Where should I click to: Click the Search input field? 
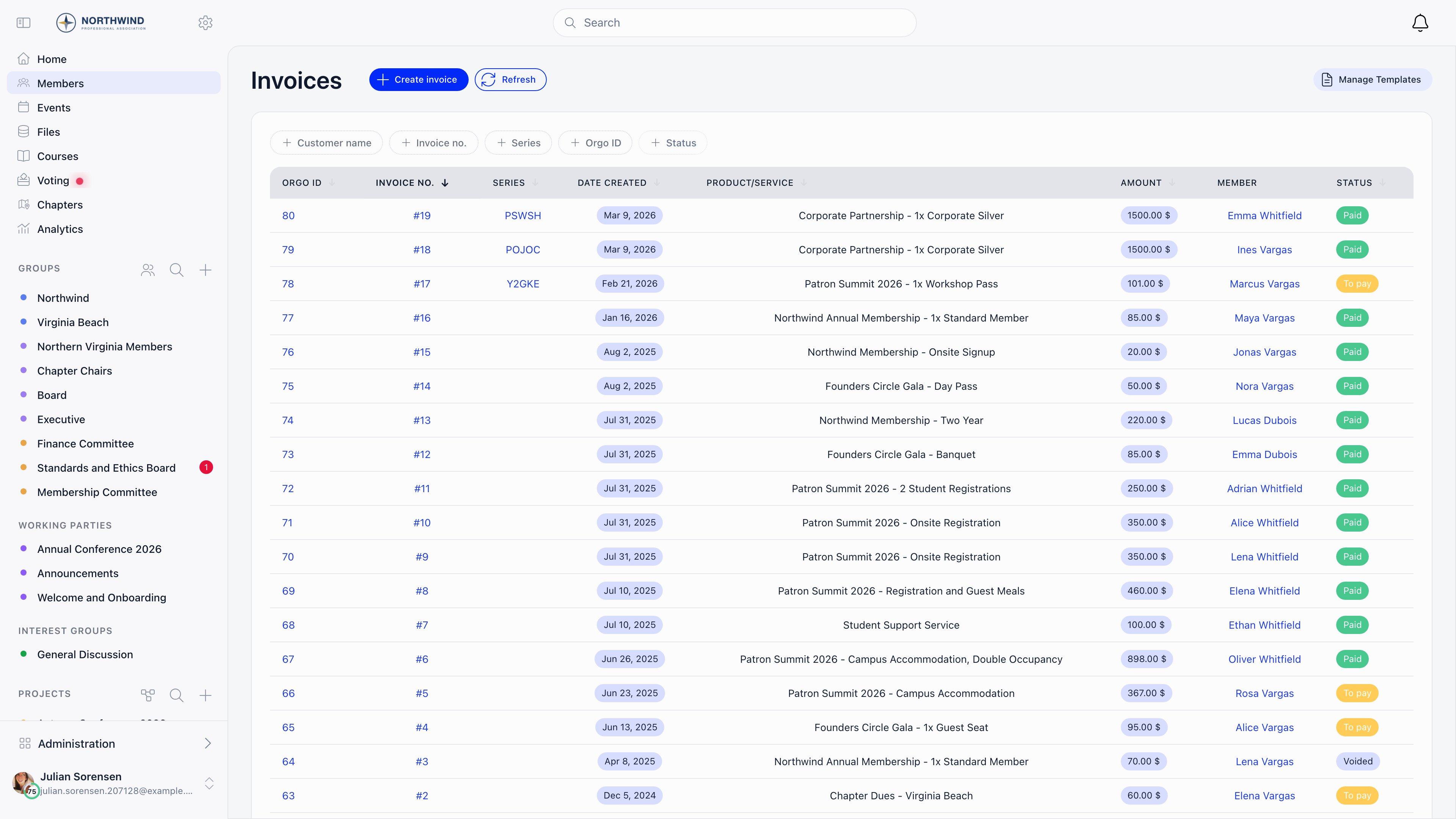[734, 23]
